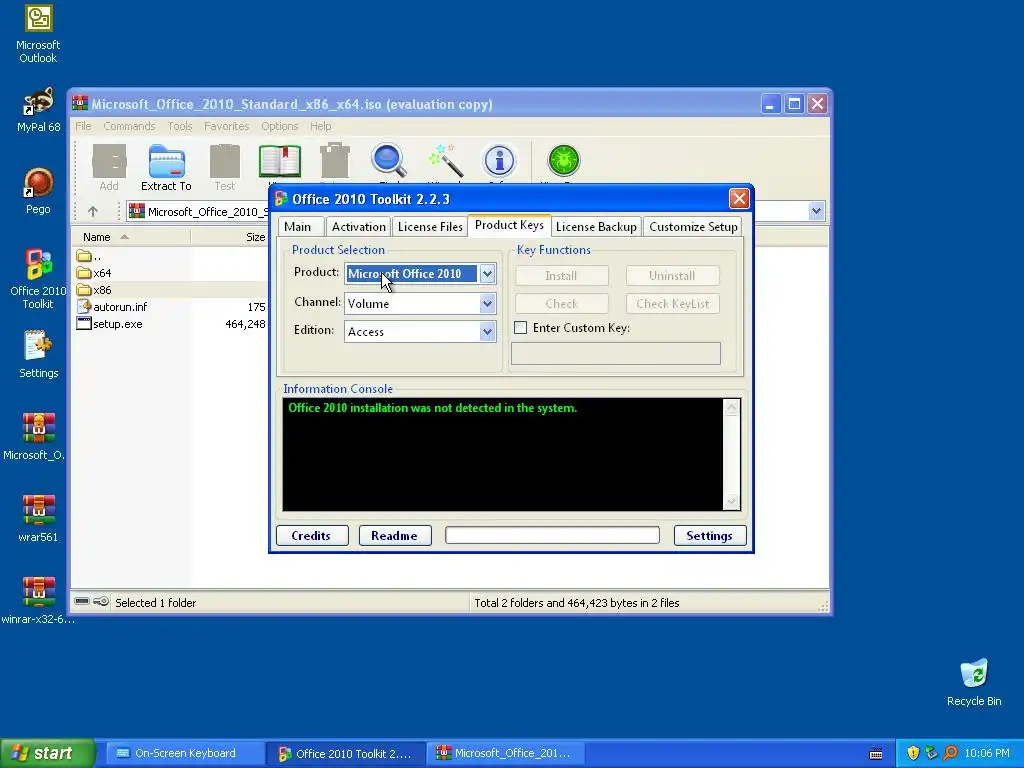Open WinRAR File menu
This screenshot has width=1024, height=768.
(x=83, y=126)
